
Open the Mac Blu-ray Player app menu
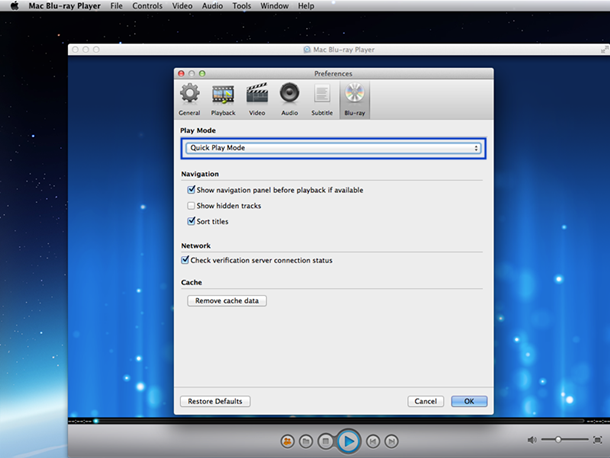pyautogui.click(x=64, y=6)
